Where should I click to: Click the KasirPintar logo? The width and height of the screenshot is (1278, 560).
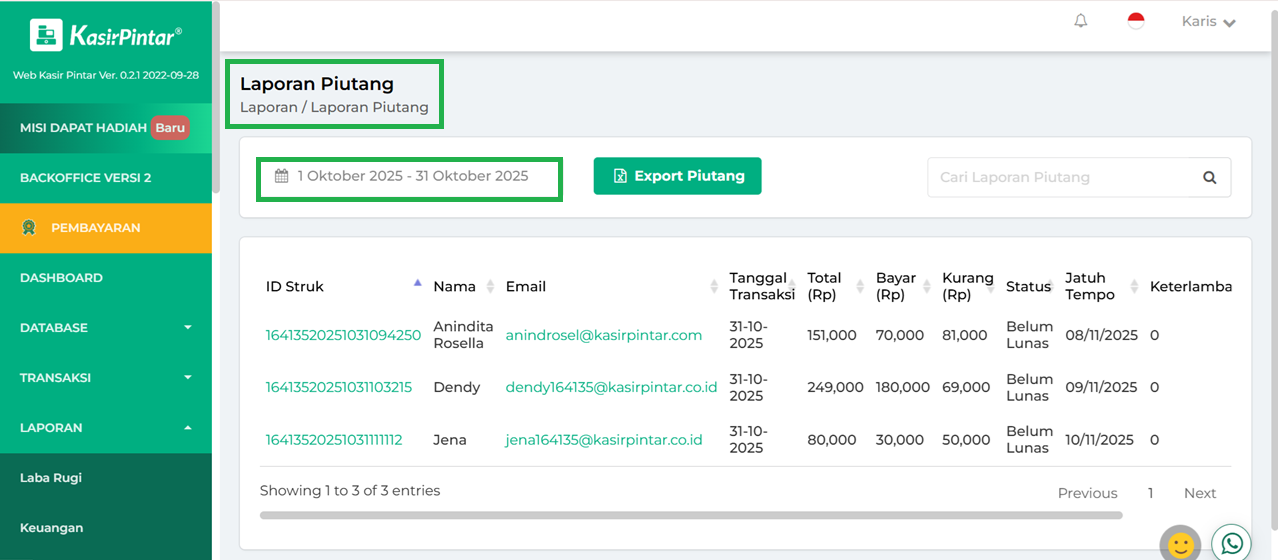click(x=106, y=36)
